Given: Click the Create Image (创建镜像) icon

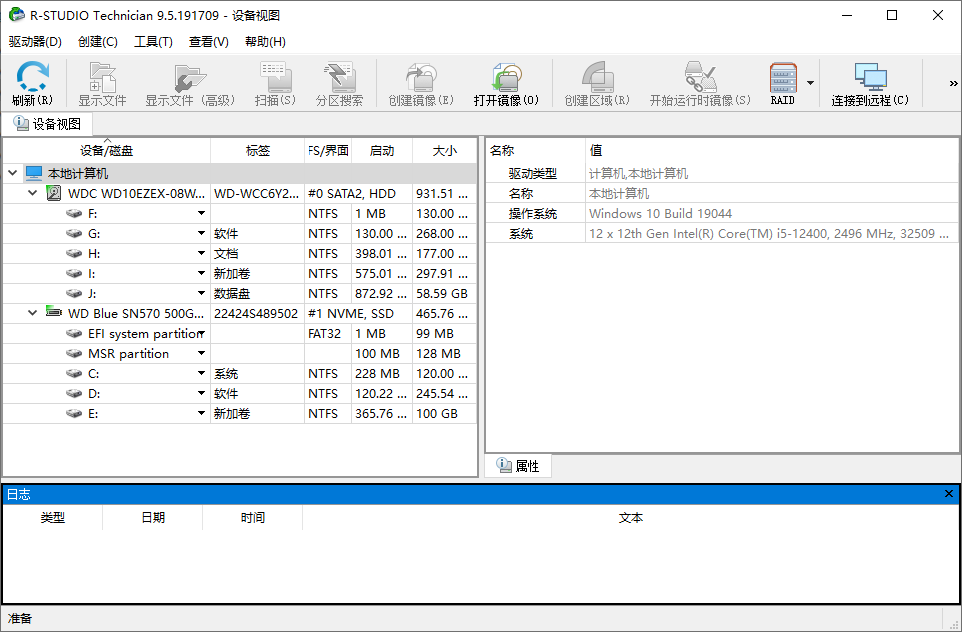Looking at the screenshot, I should click(x=421, y=77).
